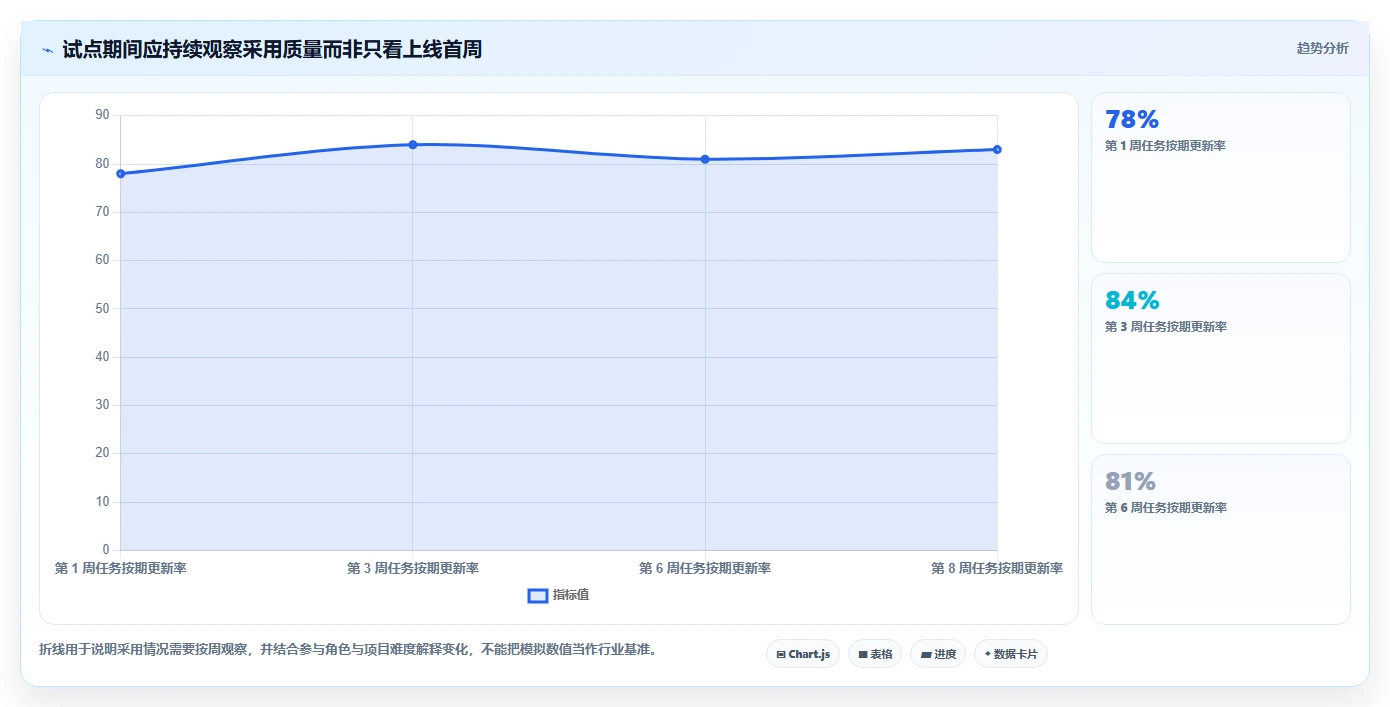The width and height of the screenshot is (1390, 707).
Task: Select the 表格 chip
Action: (875, 654)
